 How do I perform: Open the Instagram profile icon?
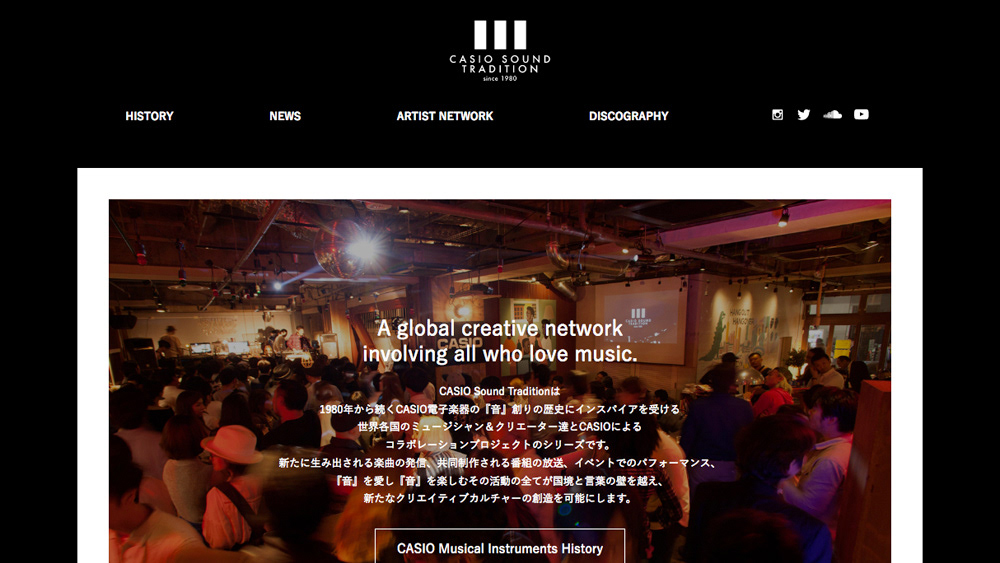click(777, 115)
